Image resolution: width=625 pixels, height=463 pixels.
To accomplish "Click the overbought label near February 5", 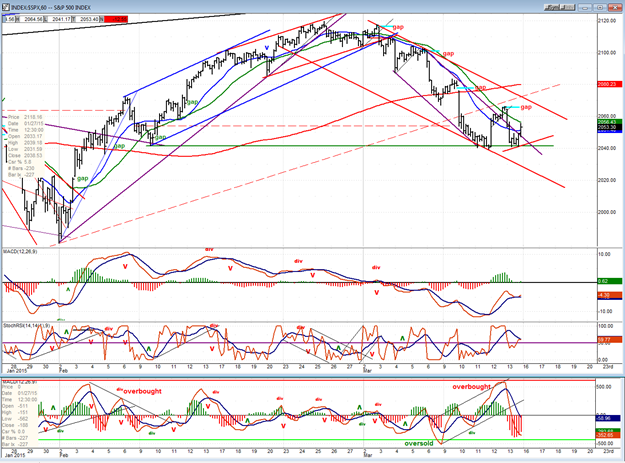I will 142,391.
